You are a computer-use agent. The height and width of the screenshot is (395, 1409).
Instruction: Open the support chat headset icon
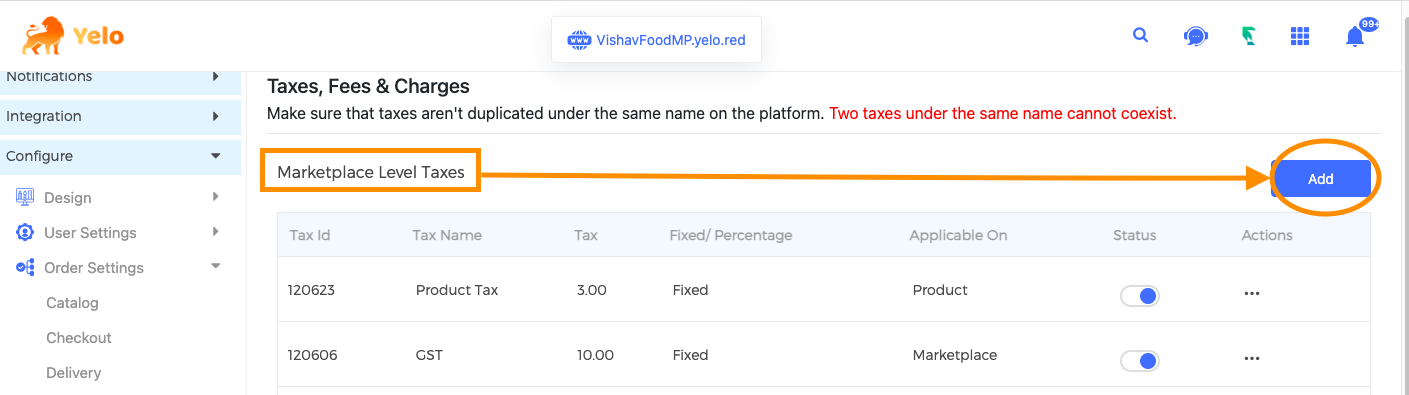coord(1195,37)
